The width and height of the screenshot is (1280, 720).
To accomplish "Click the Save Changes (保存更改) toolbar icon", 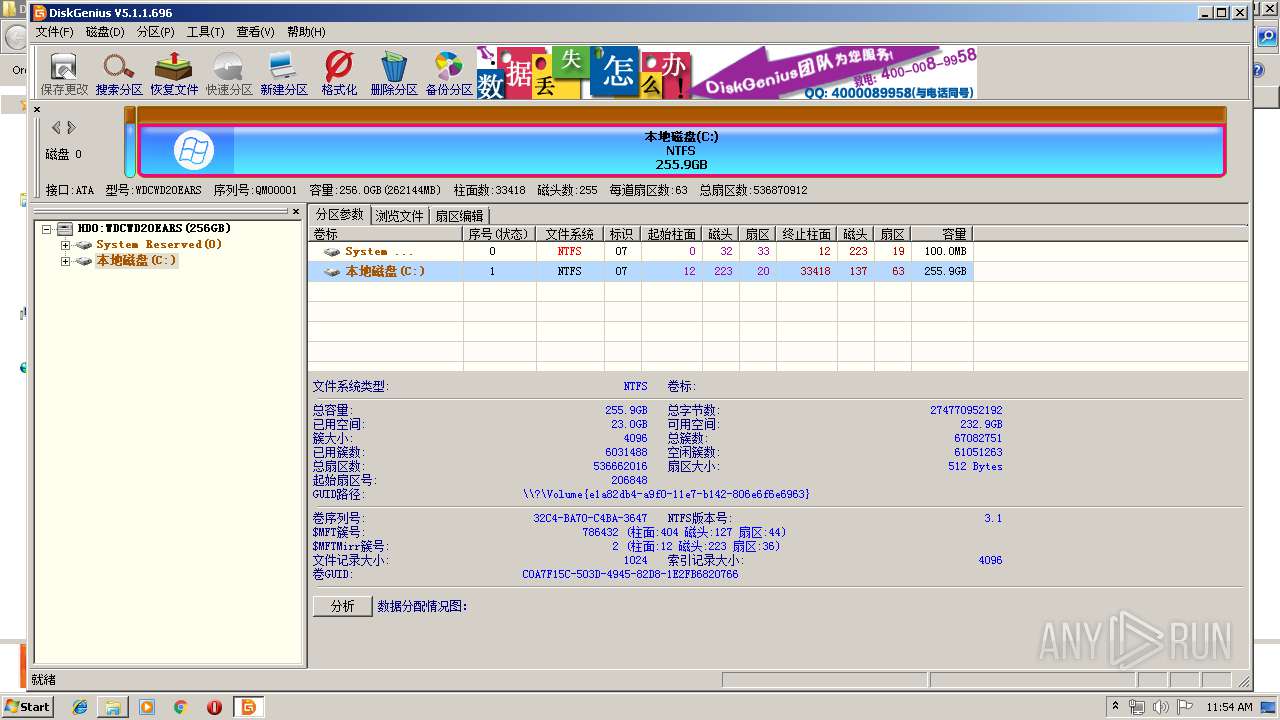I will 64,74.
